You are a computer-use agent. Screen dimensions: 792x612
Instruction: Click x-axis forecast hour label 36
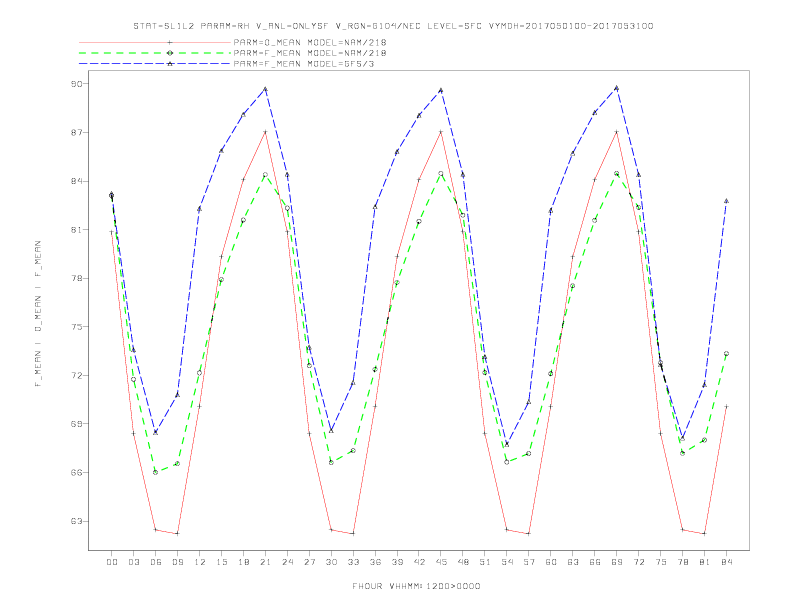(375, 562)
